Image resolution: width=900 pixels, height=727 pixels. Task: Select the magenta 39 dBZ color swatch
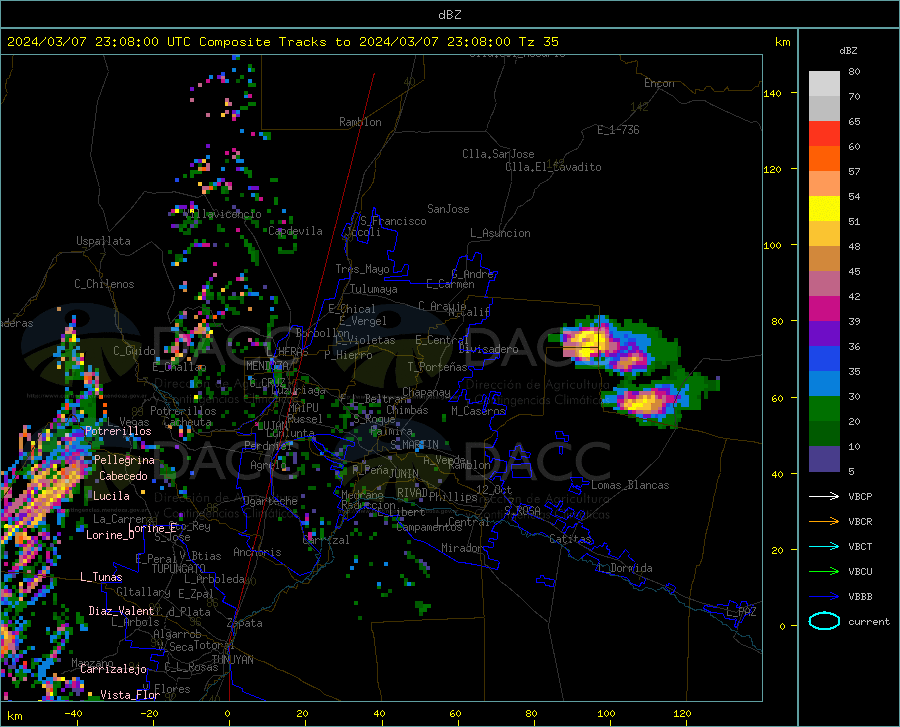coord(824,309)
